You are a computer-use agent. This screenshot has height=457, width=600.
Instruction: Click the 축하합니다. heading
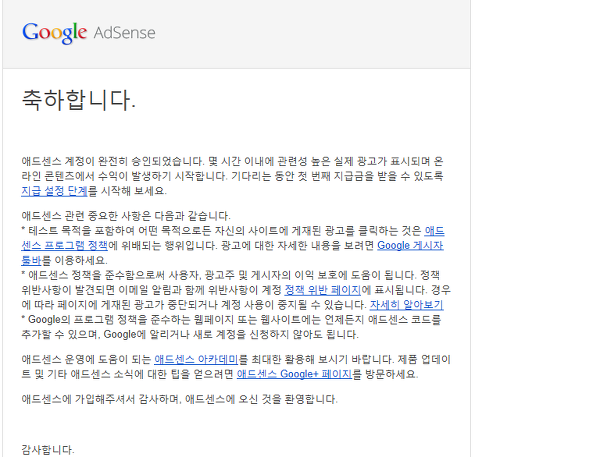(x=78, y=100)
